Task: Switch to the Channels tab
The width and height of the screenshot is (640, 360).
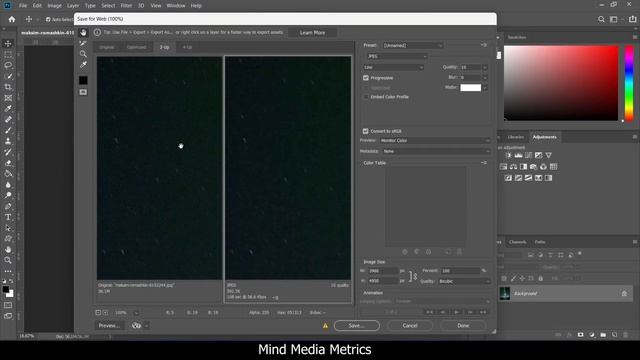Action: click(x=518, y=242)
